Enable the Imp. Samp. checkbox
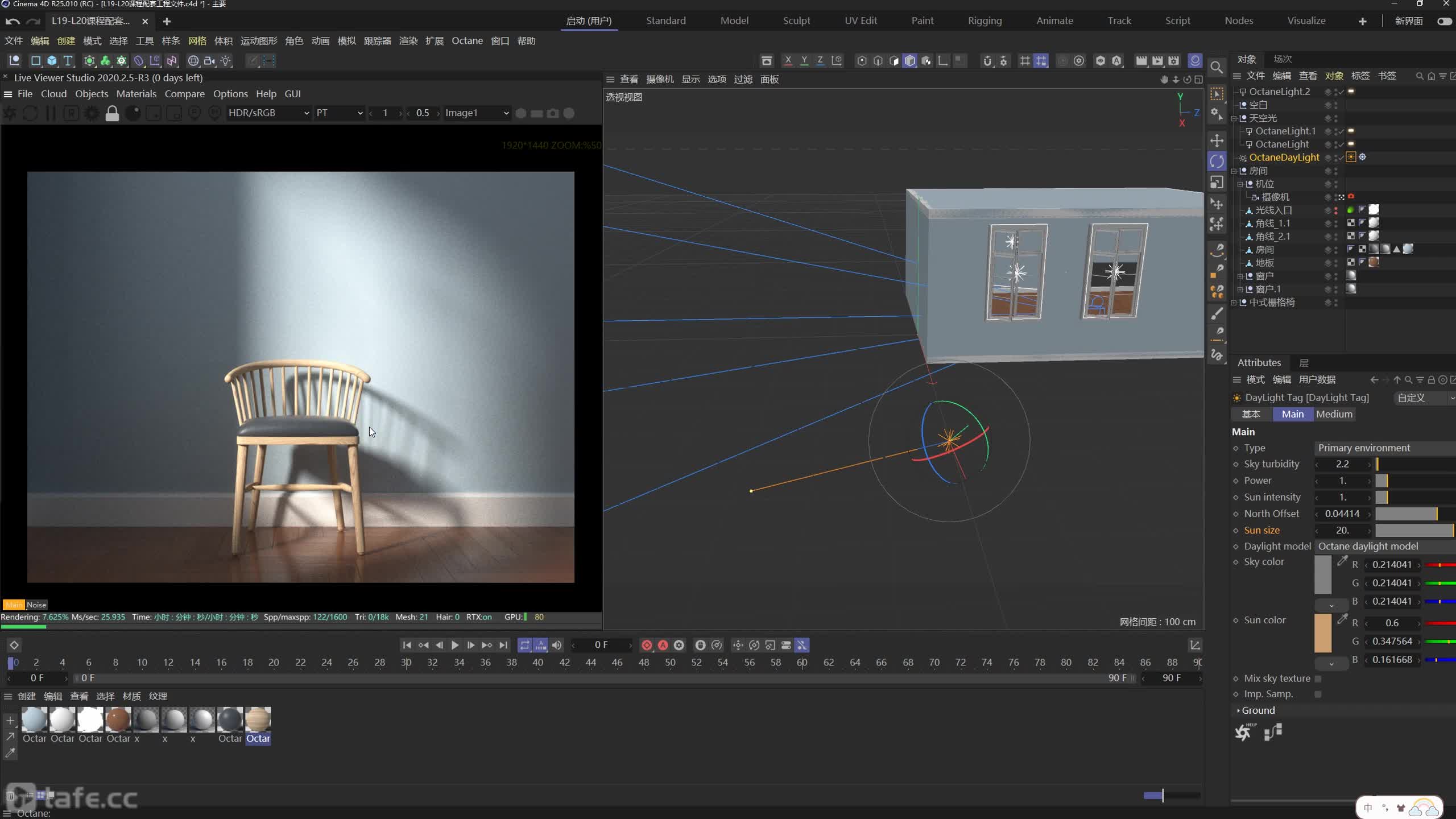The height and width of the screenshot is (819, 1456). 1318,694
